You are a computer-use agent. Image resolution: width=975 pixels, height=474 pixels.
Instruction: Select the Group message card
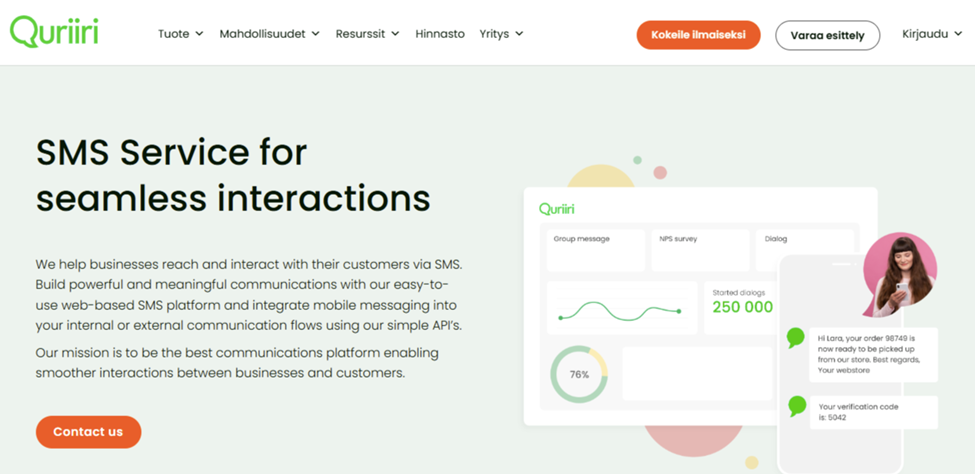[596, 250]
